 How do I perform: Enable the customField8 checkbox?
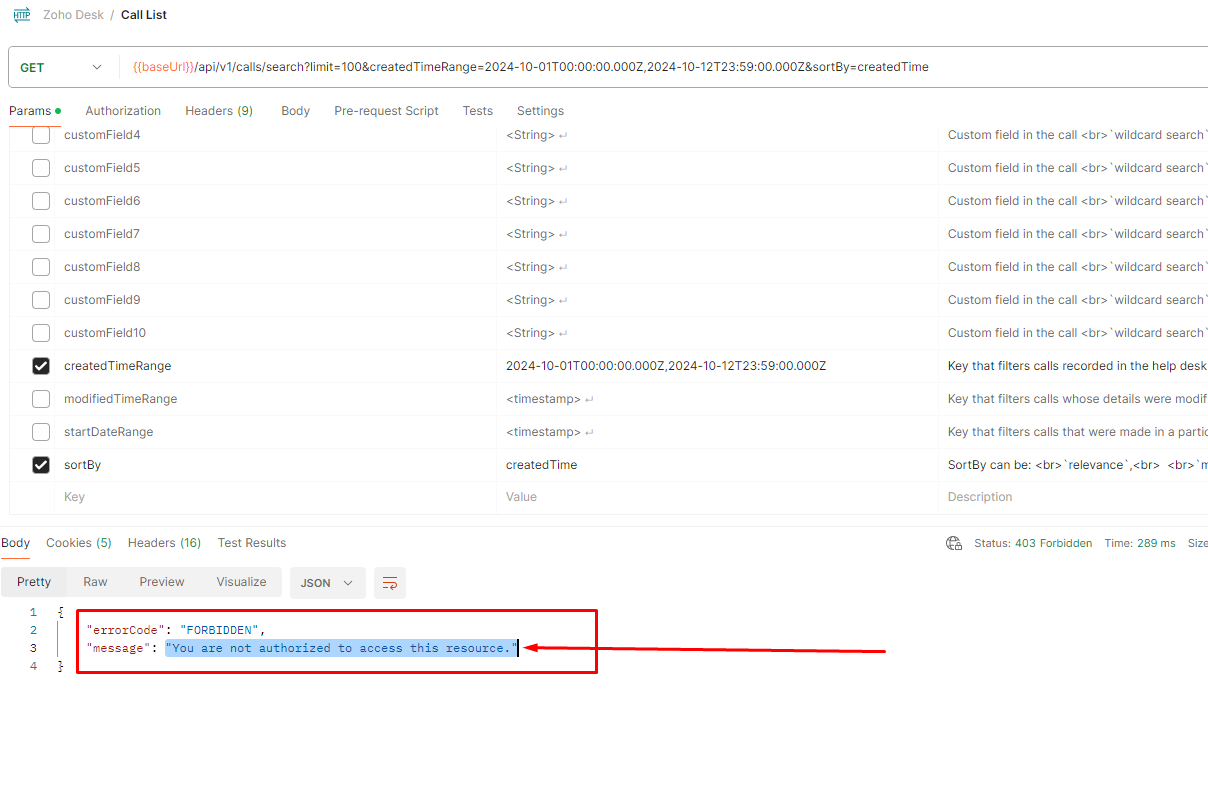click(x=41, y=267)
